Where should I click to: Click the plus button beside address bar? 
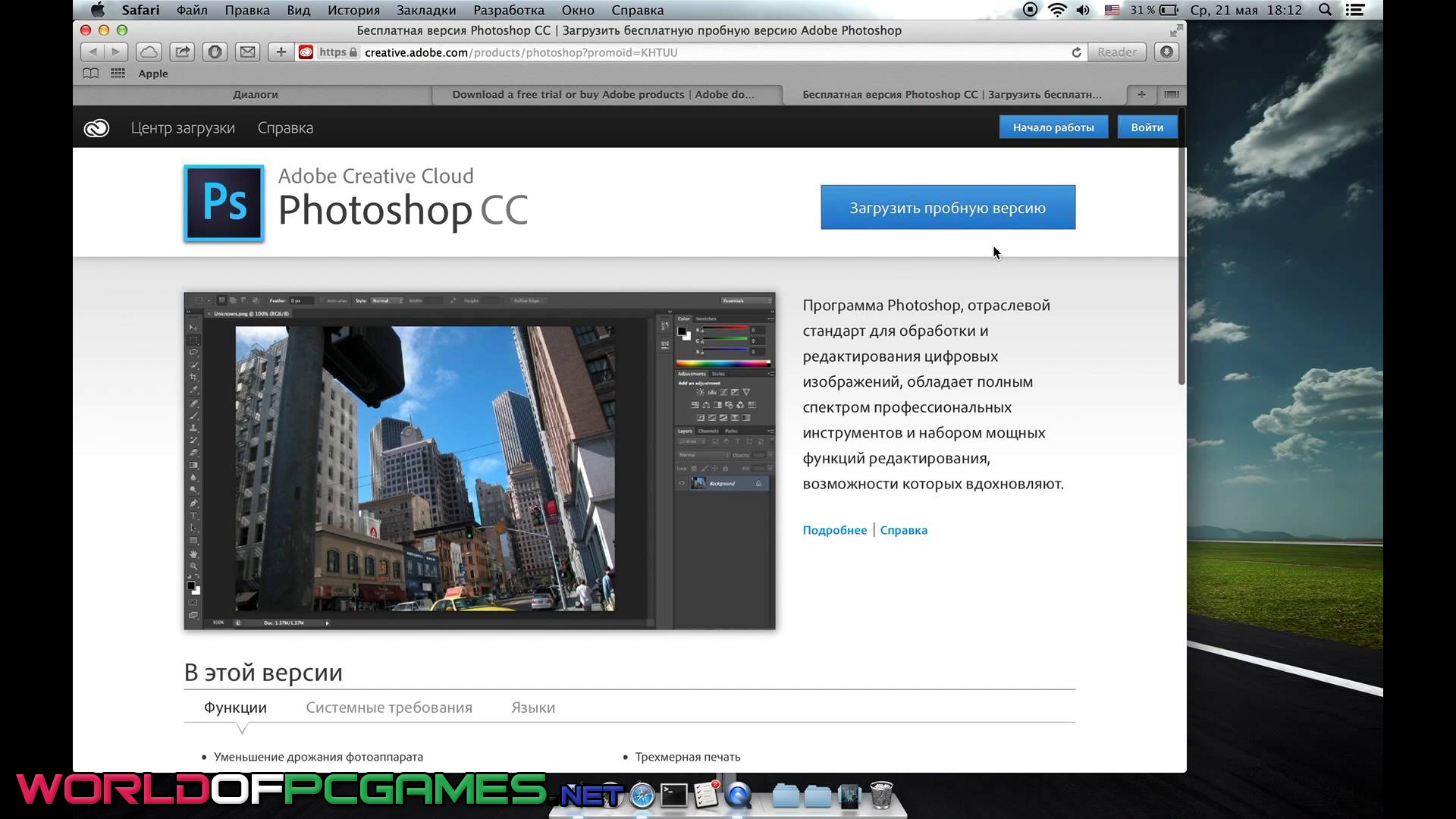pos(281,52)
